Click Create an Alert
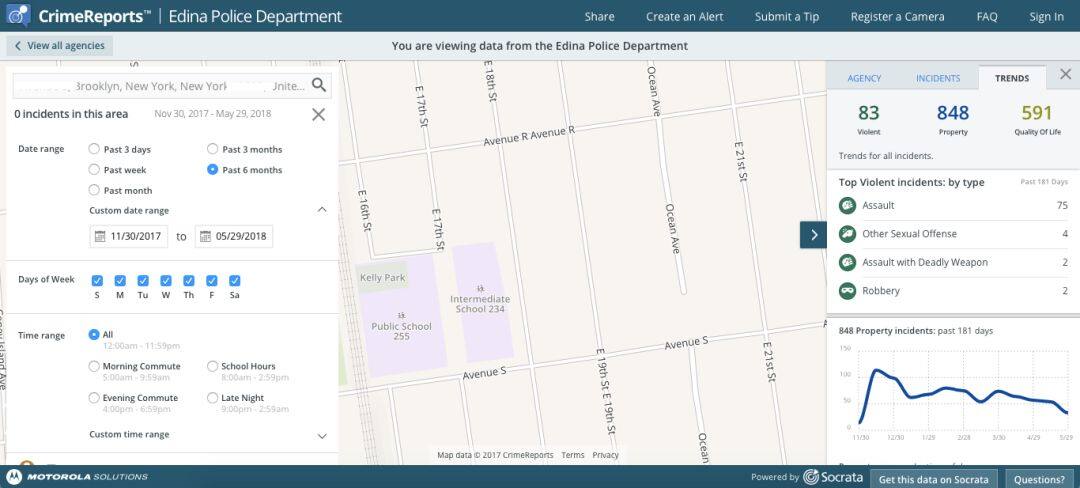This screenshot has width=1080, height=488. [685, 17]
